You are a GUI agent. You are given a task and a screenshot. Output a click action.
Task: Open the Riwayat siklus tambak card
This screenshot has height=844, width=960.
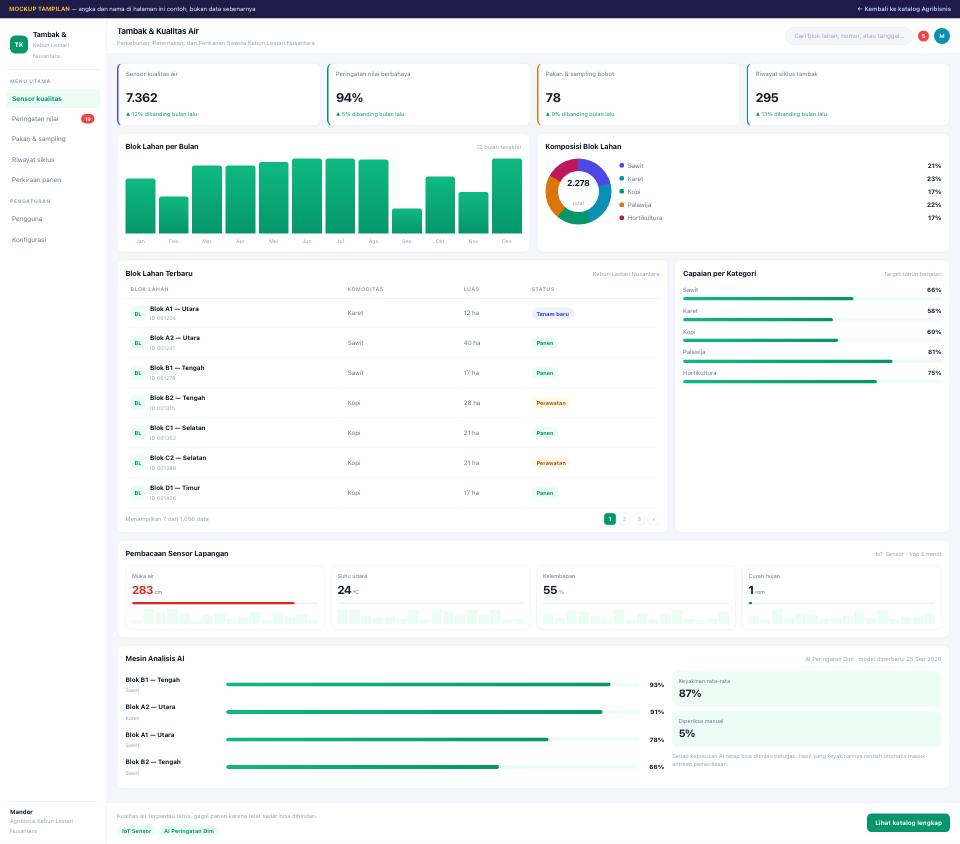(x=849, y=94)
